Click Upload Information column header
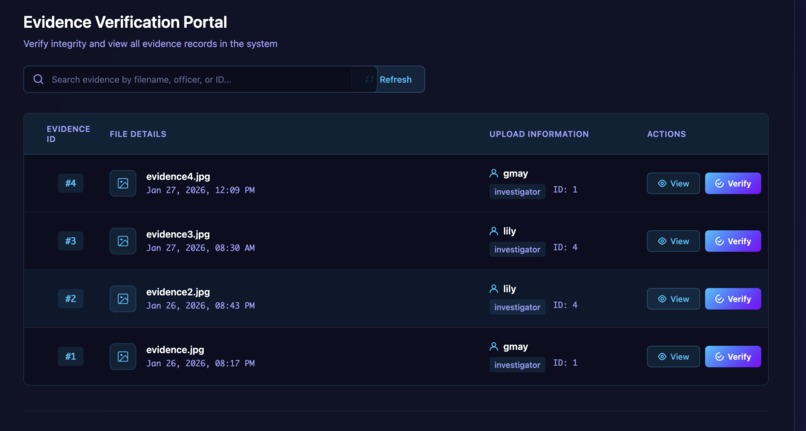This screenshot has height=431, width=806. [x=539, y=134]
